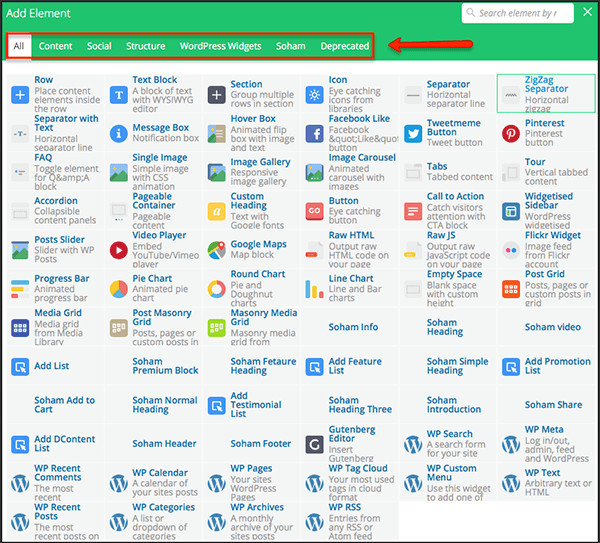The height and width of the screenshot is (543, 600).
Task: Click the Add Feature List icon
Action: [315, 367]
